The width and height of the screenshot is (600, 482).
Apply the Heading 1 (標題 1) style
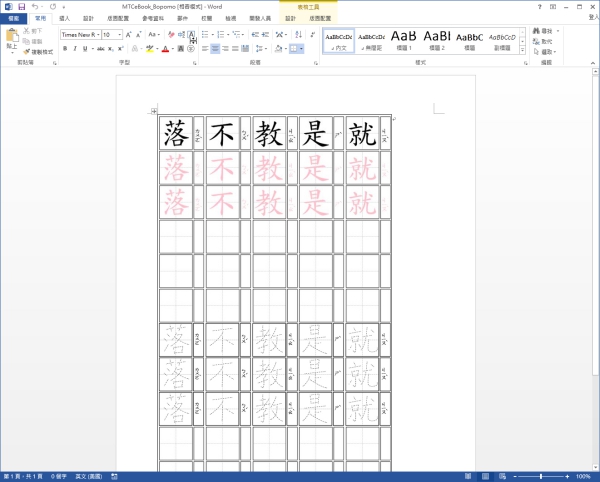(404, 41)
